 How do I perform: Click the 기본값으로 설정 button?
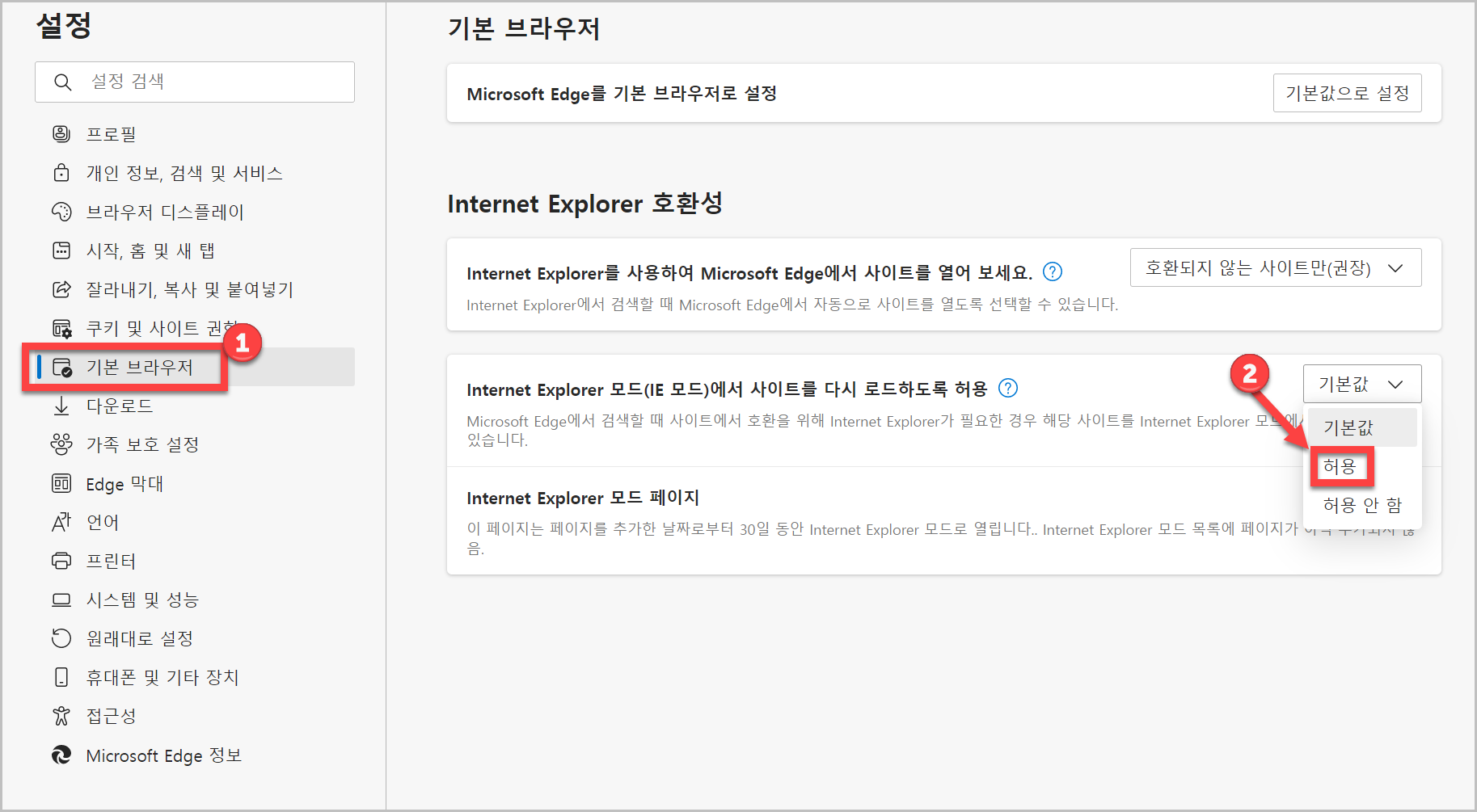click(x=1347, y=93)
